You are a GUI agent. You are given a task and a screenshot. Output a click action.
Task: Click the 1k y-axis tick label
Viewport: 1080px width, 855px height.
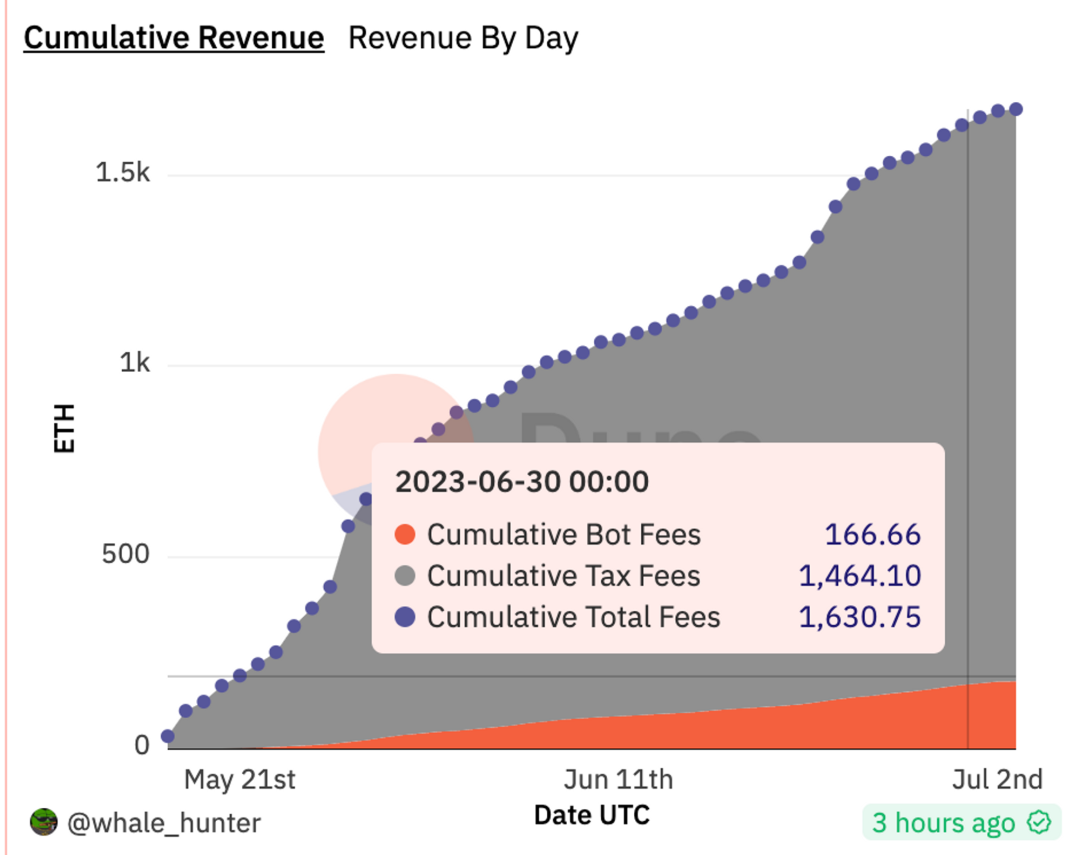(134, 362)
